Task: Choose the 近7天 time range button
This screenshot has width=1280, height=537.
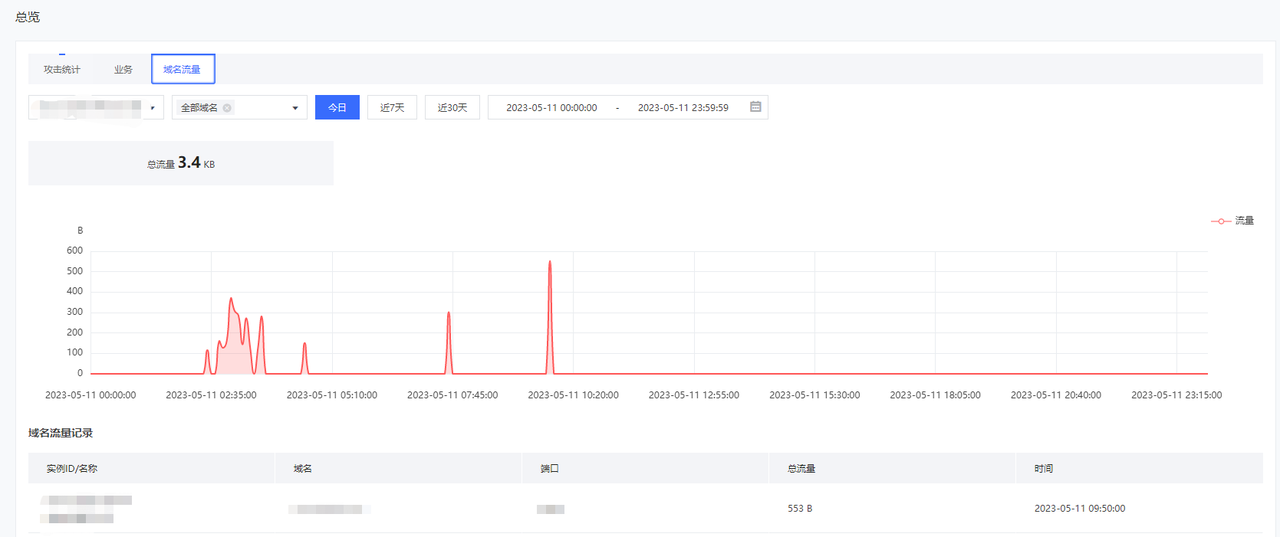Action: [x=392, y=107]
